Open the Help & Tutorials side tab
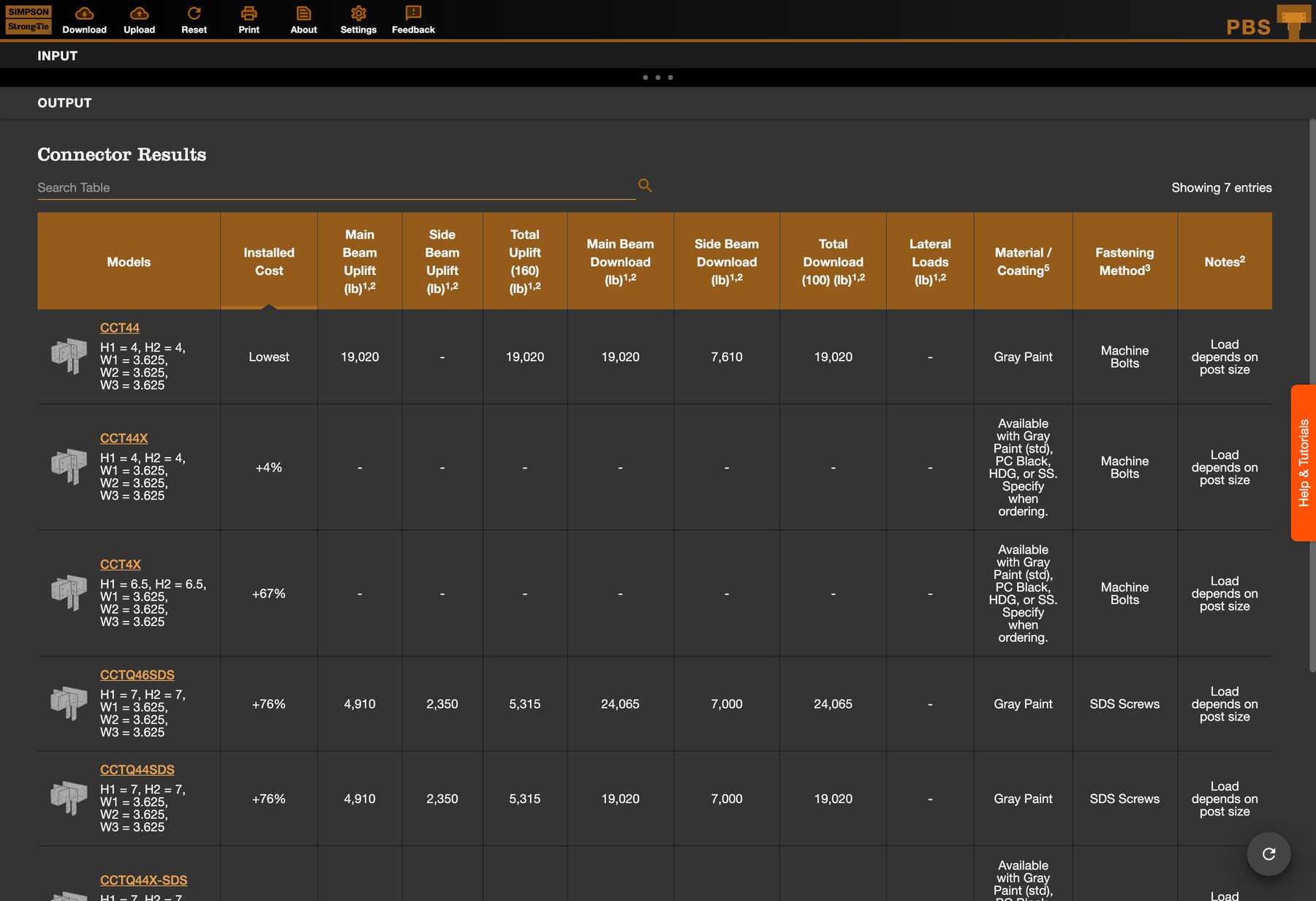Screen dimensions: 1316x901 coord(1304,463)
